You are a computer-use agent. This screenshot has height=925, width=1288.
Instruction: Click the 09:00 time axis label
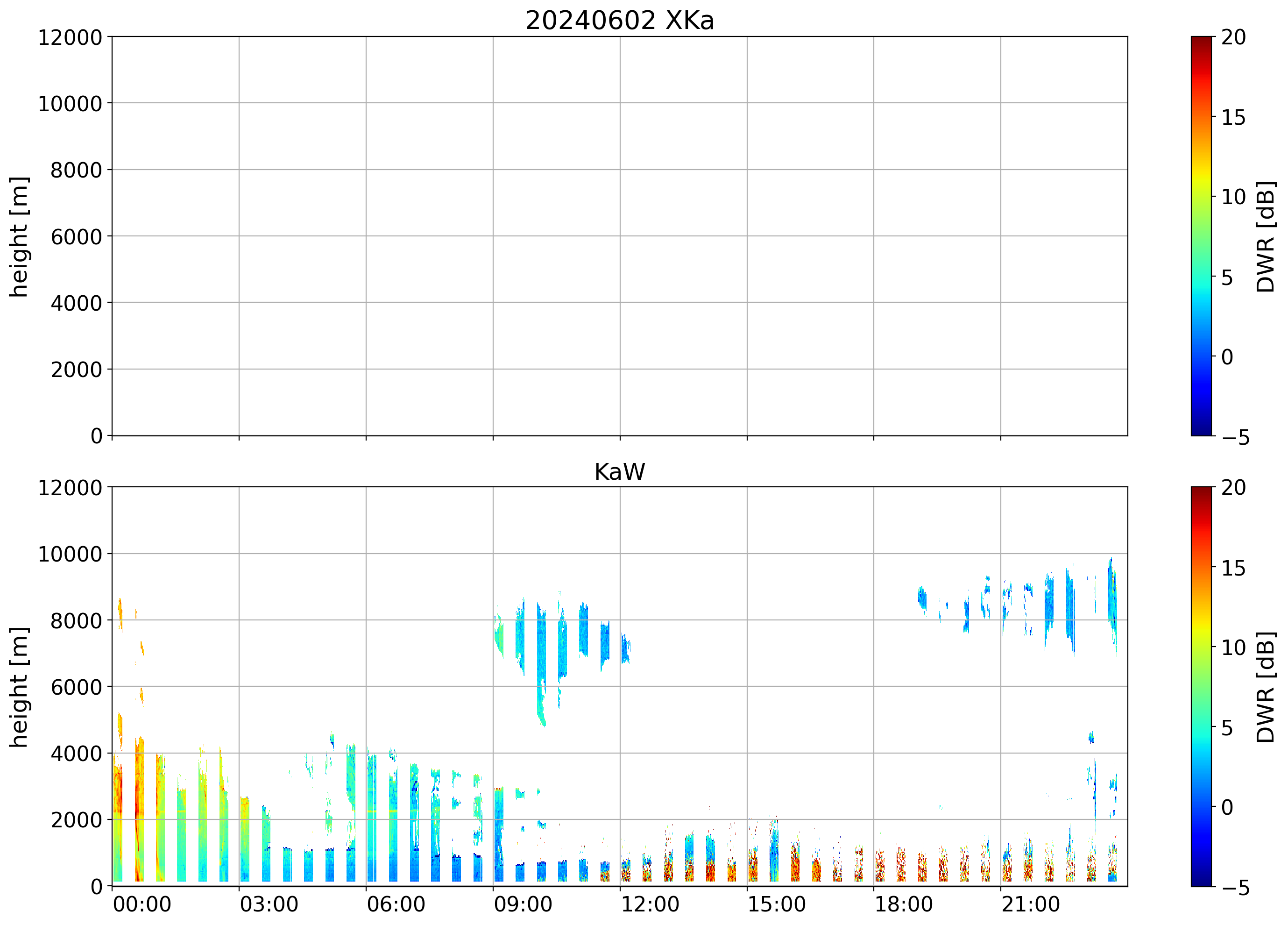coord(523,904)
